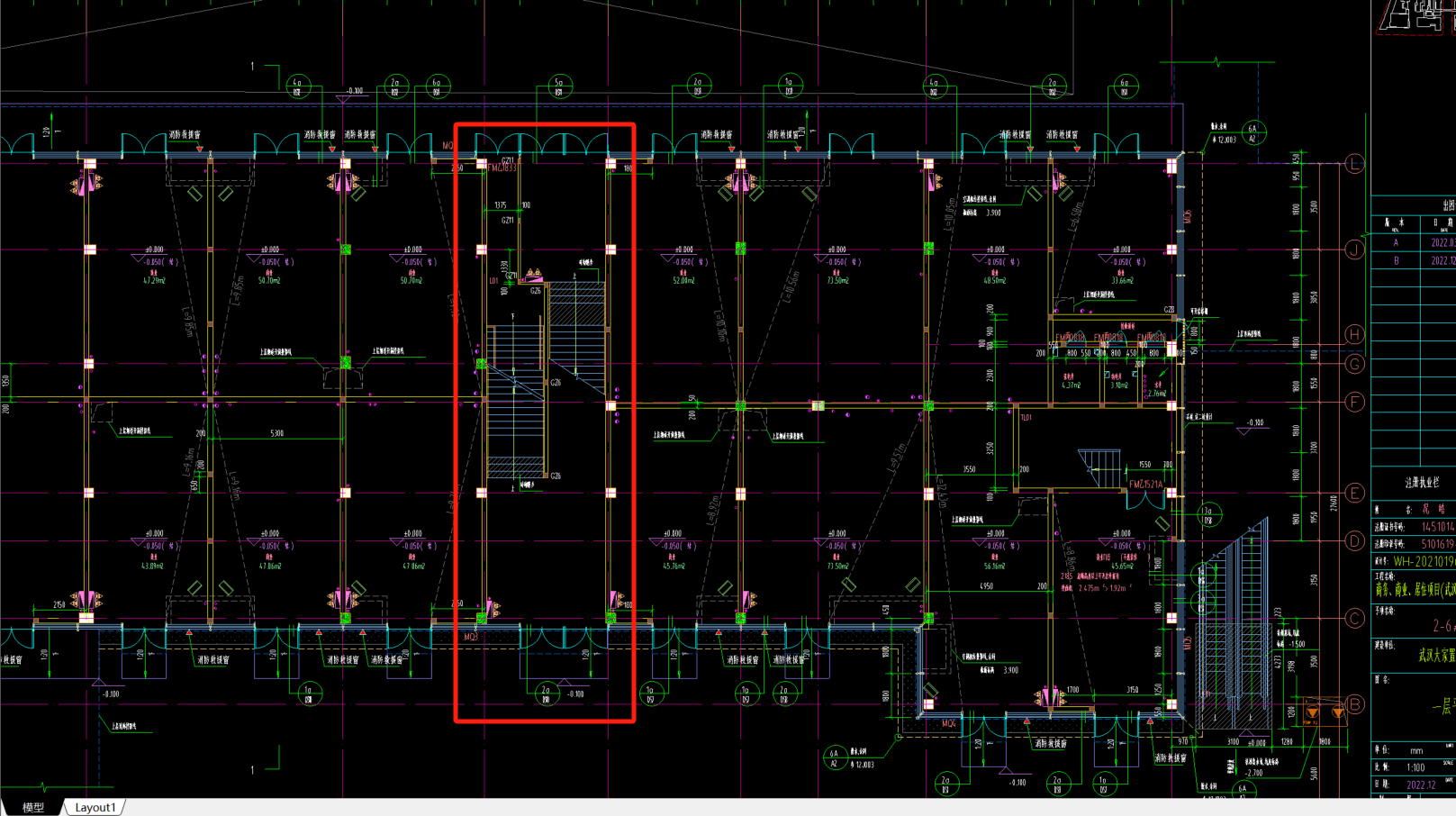Viewport: 1456px width, 816px height.
Task: Click room area text 52.08m2
Action: point(683,280)
